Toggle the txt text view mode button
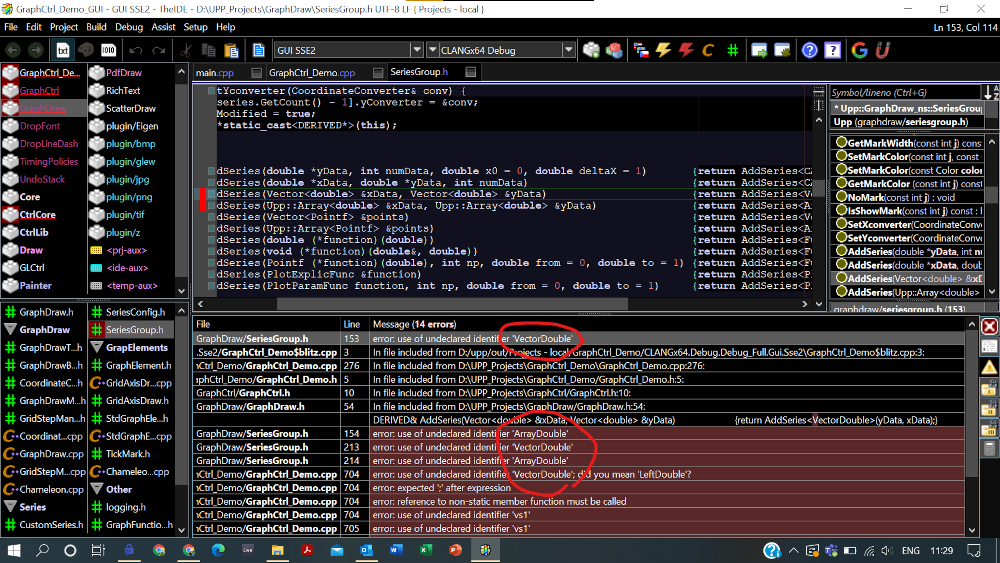This screenshot has height=563, width=1000. click(x=62, y=49)
